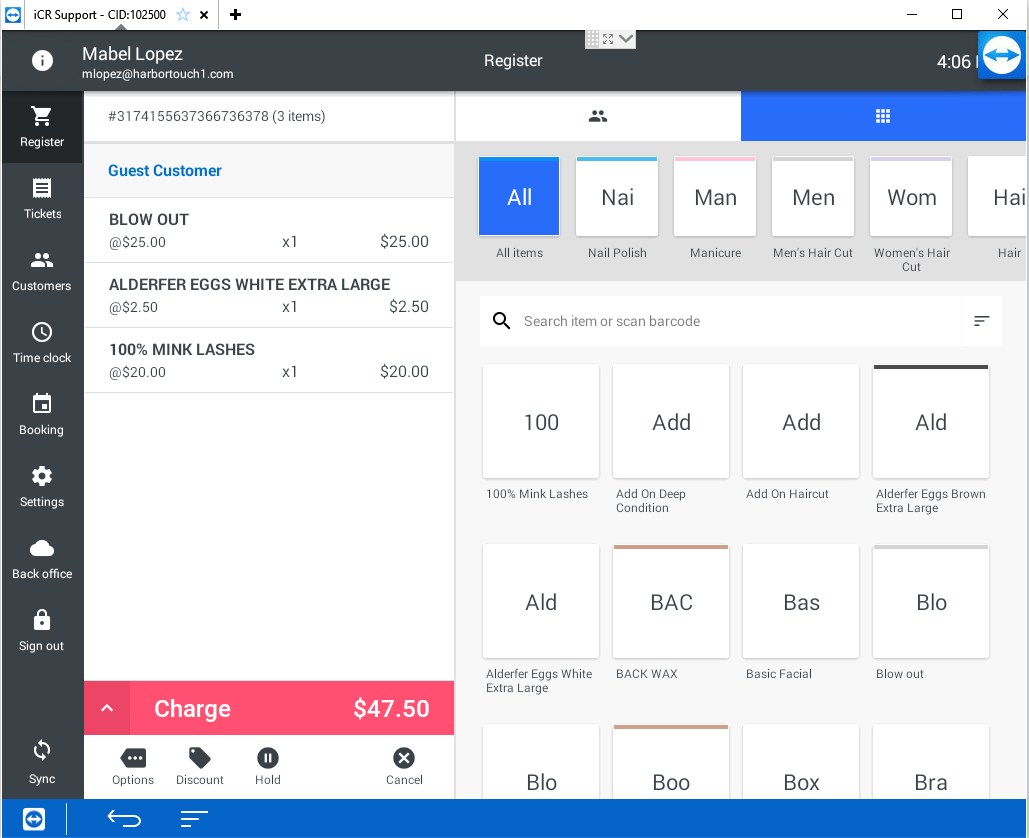The image size is (1029, 838).
Task: Switch to the customers tab
Action: coord(598,116)
